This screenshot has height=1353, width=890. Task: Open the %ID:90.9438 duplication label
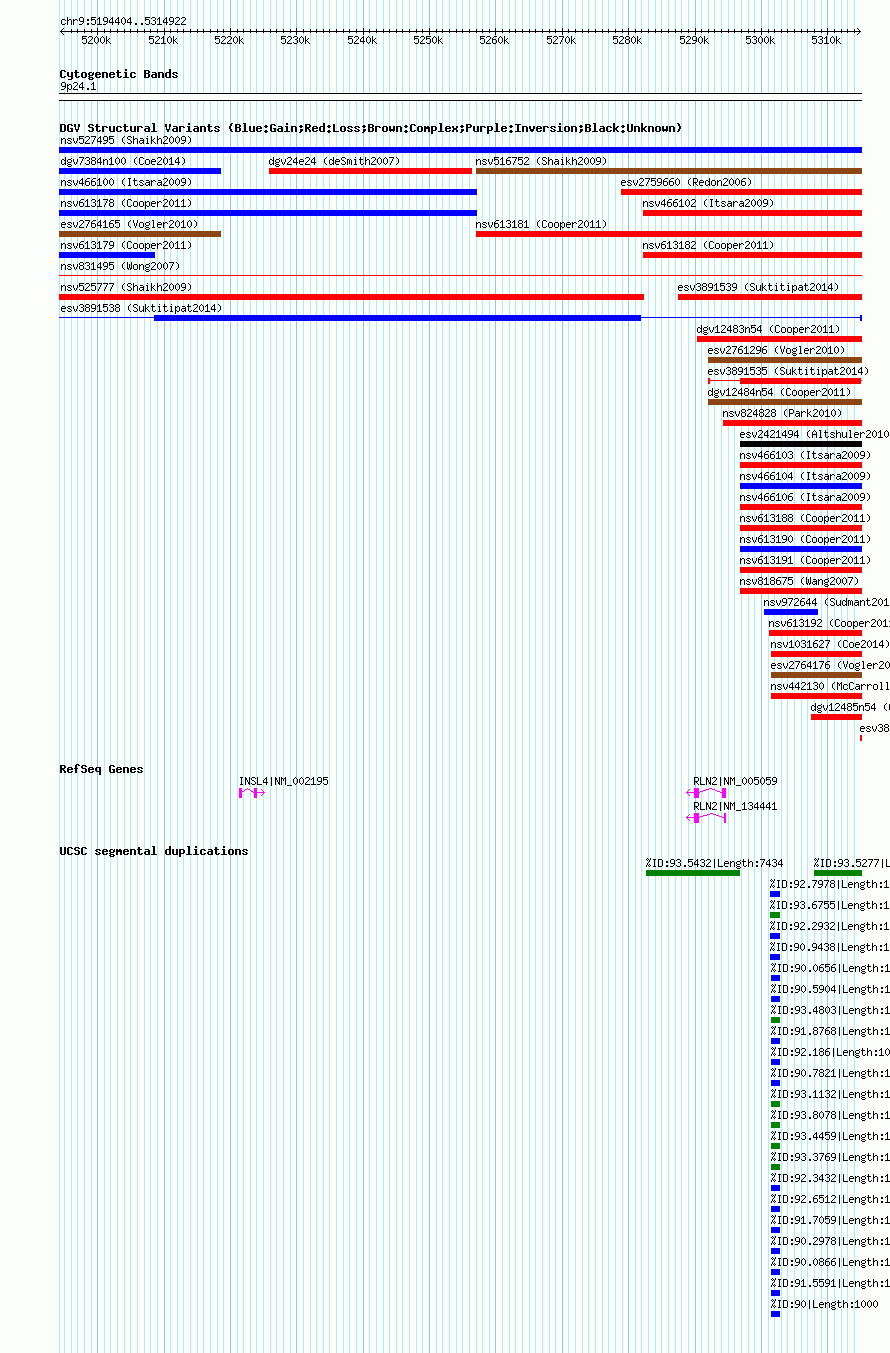click(x=829, y=947)
